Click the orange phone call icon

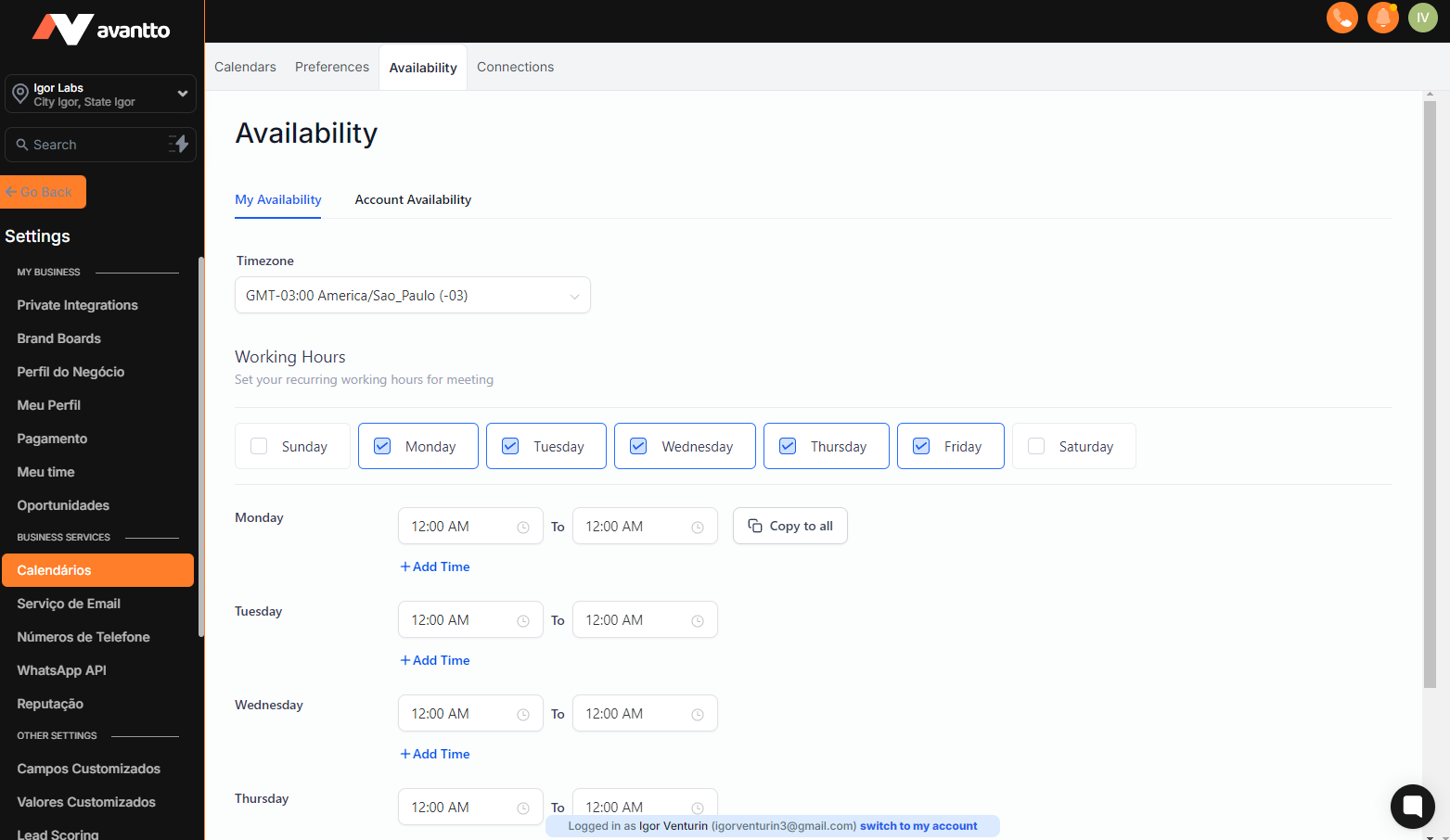[1341, 18]
